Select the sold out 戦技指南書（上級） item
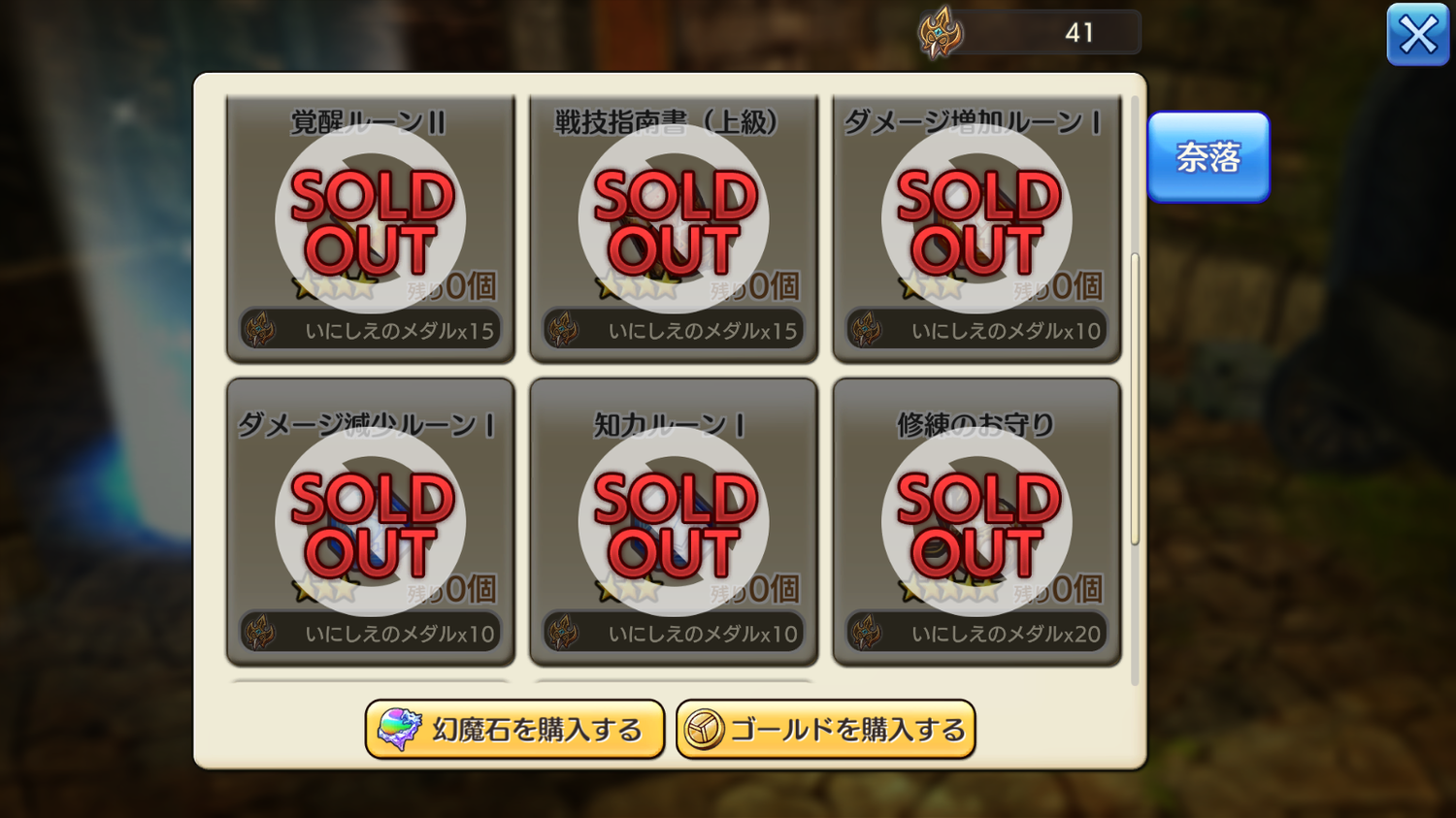The height and width of the screenshot is (818, 1456). coord(674,228)
